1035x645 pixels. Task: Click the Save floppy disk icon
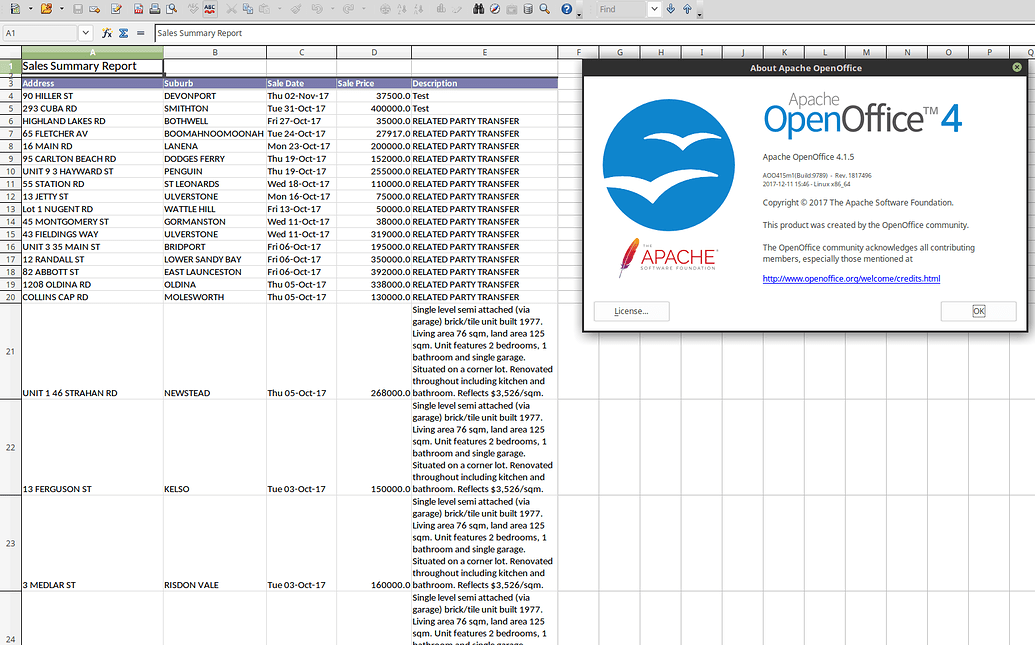[78, 9]
